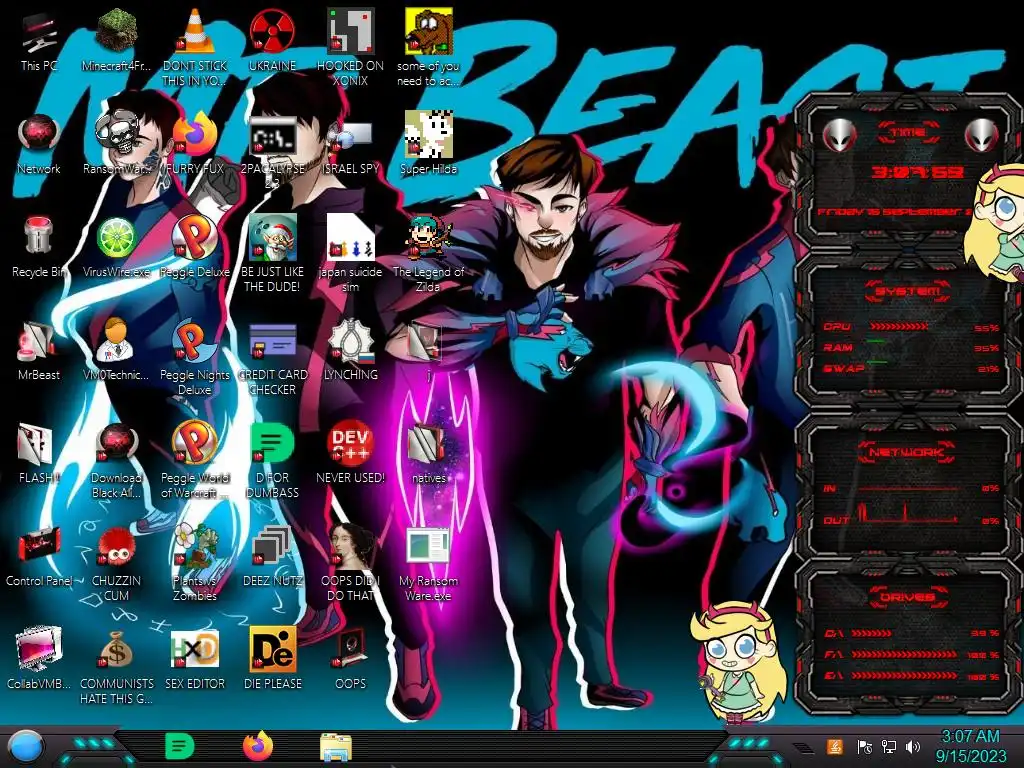Launch Plants vs Zombies shortcut
1024x768 pixels.
pos(195,546)
